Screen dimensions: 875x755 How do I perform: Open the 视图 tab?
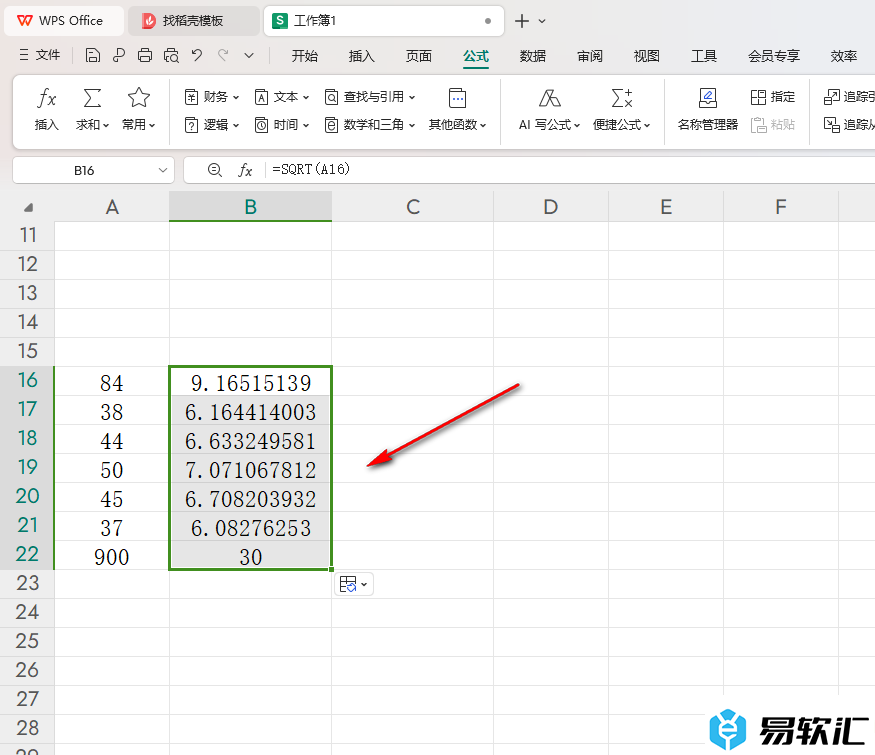[647, 56]
